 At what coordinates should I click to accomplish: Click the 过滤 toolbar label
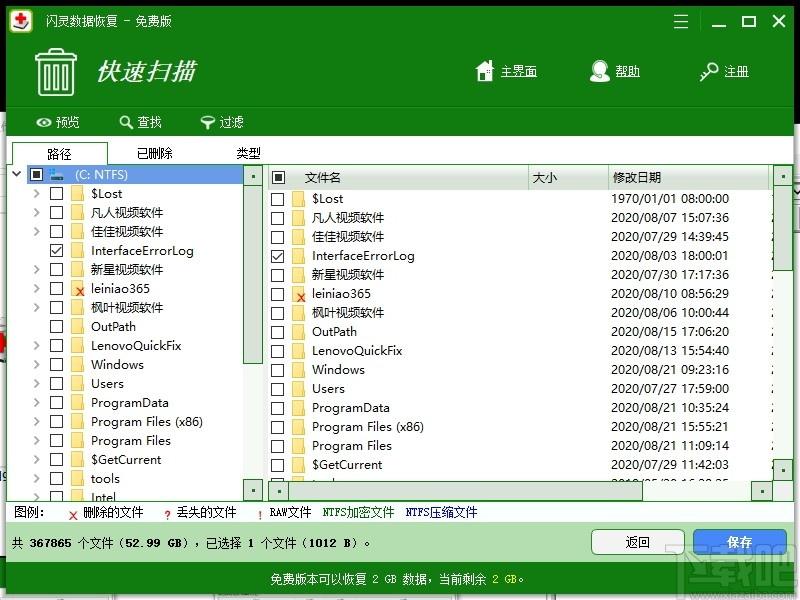(x=231, y=122)
